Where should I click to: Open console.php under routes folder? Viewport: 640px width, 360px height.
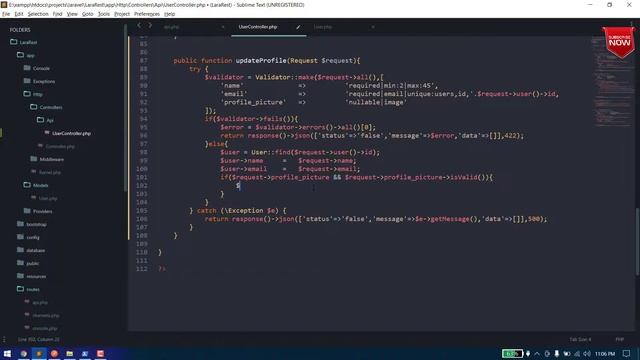pos(45,329)
